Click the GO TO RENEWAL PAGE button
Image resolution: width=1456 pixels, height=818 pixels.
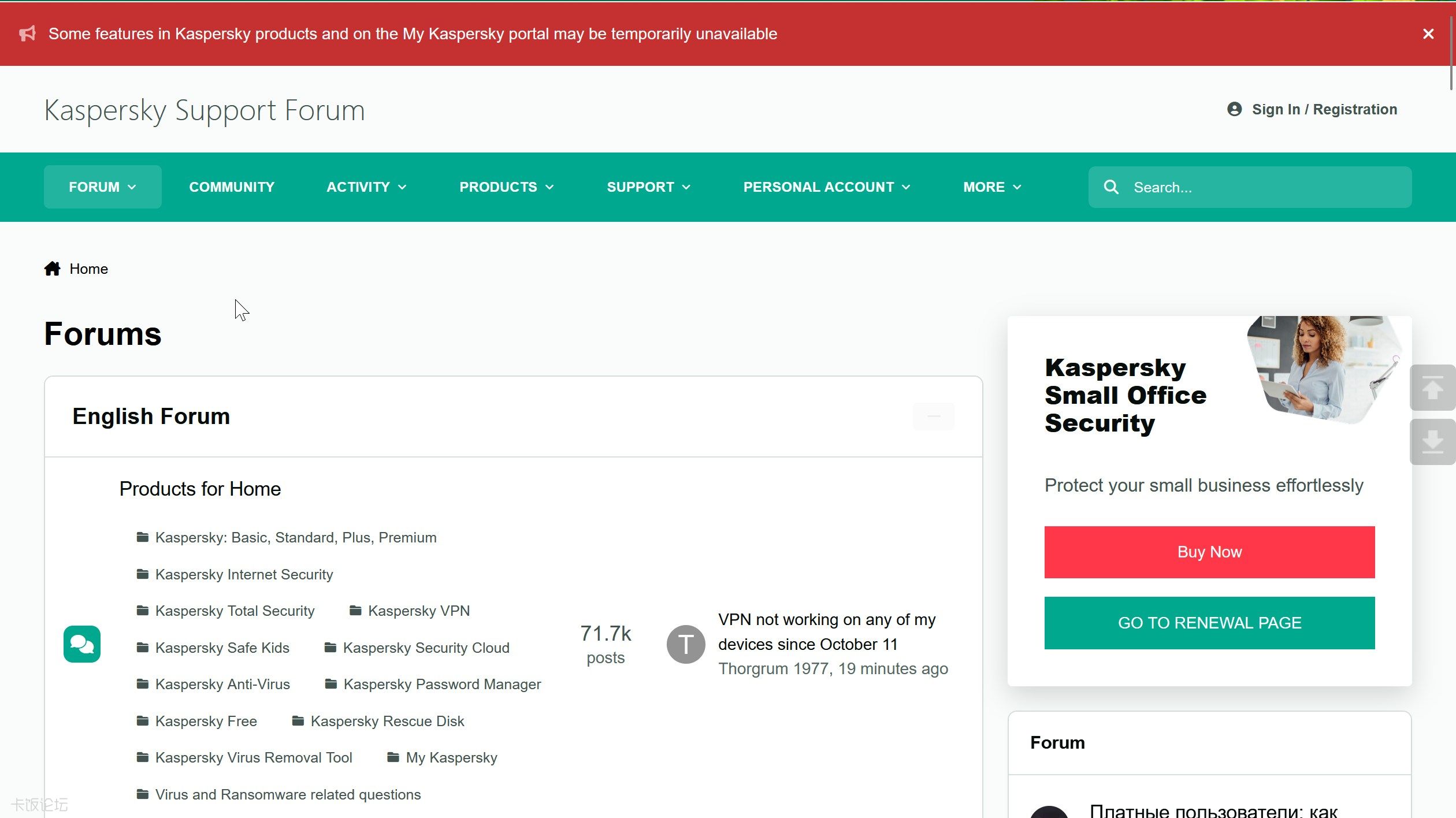click(1209, 623)
